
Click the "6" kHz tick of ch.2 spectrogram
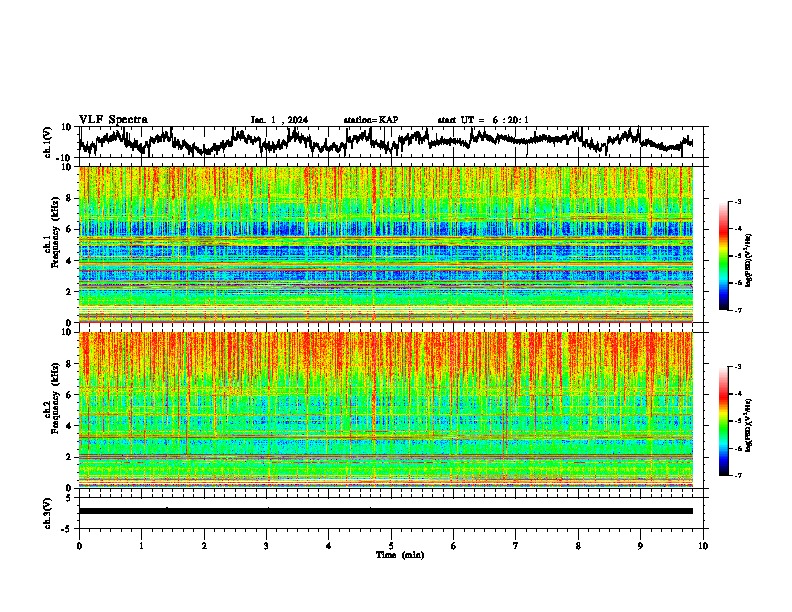point(69,395)
